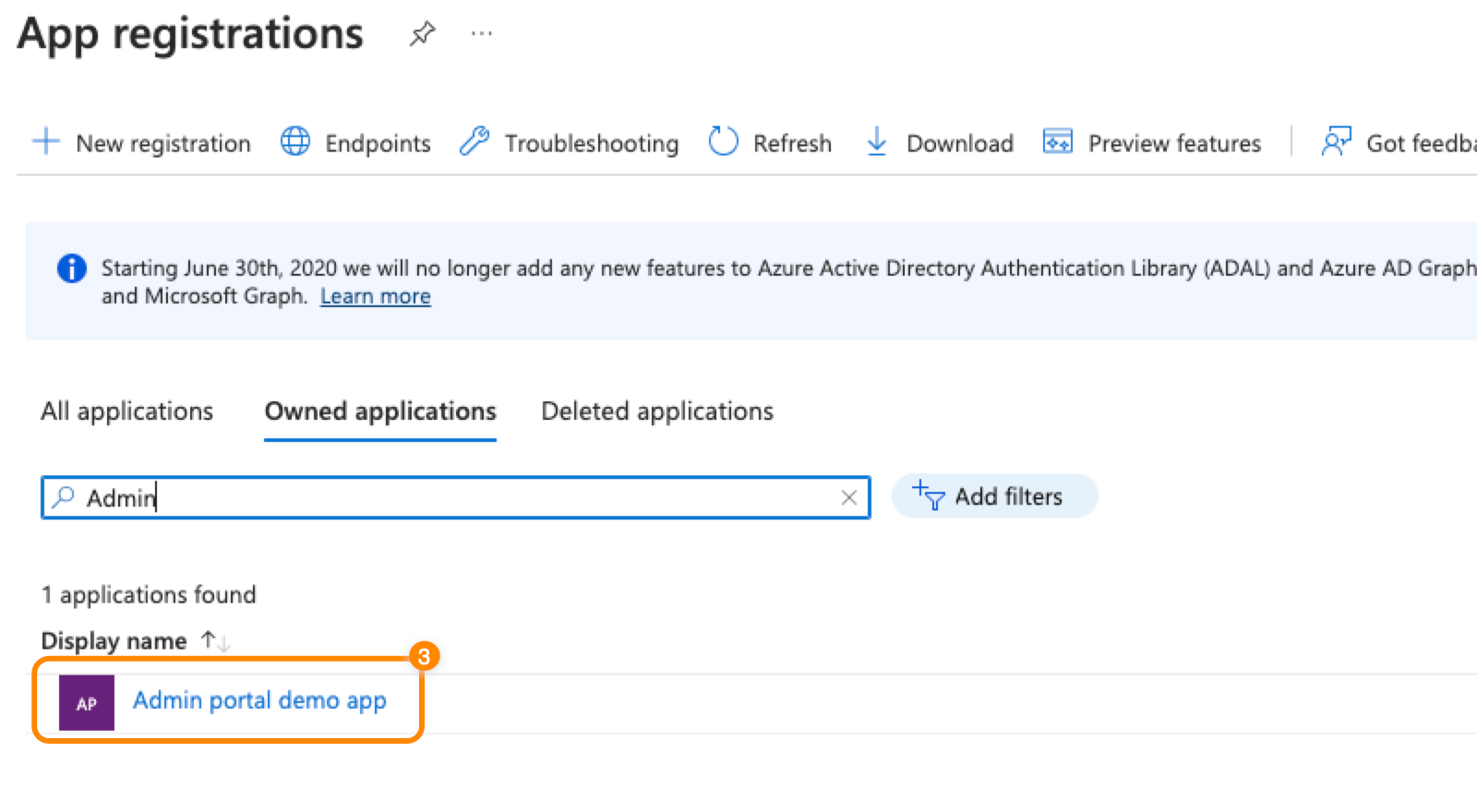
Task: Click the magnifier icon in search box
Action: click(63, 497)
